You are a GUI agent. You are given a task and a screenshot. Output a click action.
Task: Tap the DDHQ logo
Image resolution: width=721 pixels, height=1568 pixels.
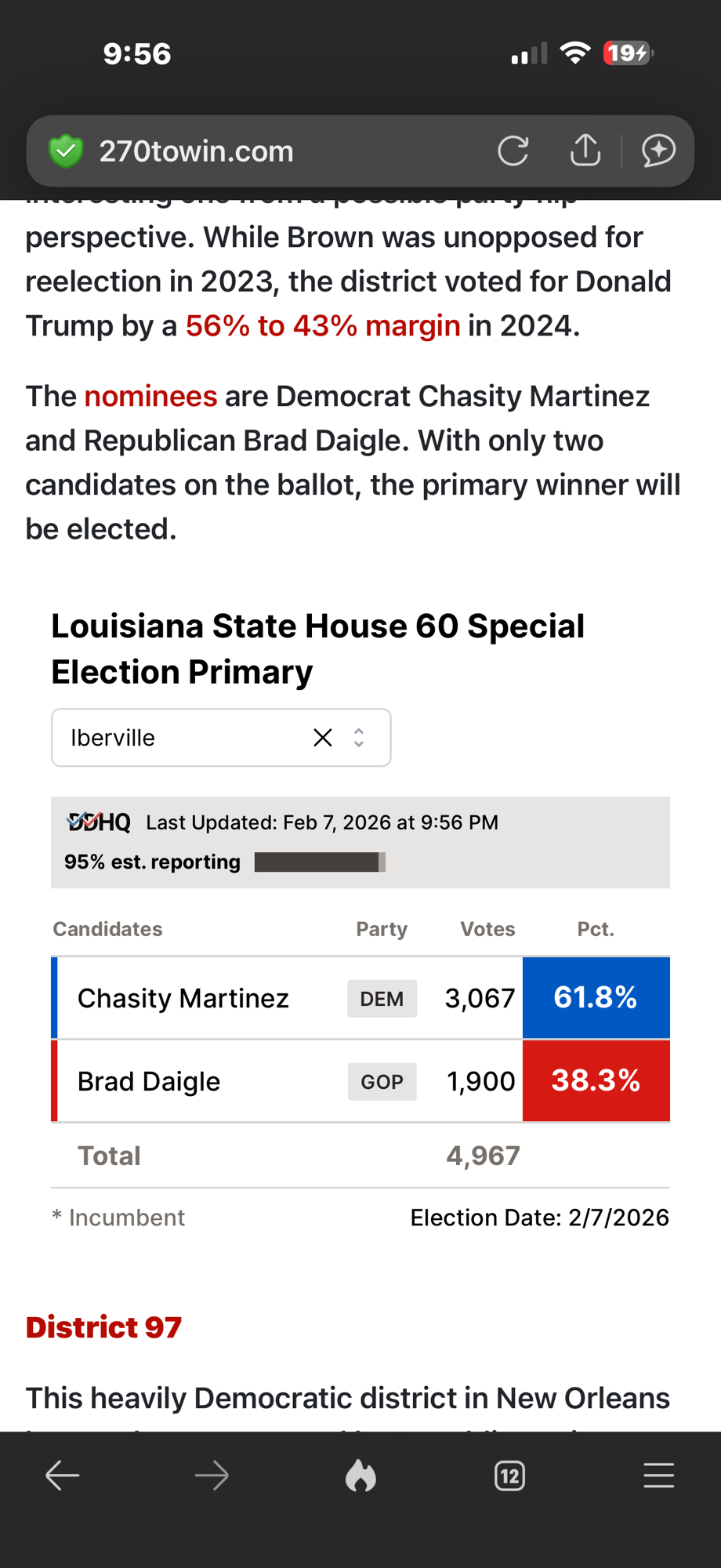point(99,822)
